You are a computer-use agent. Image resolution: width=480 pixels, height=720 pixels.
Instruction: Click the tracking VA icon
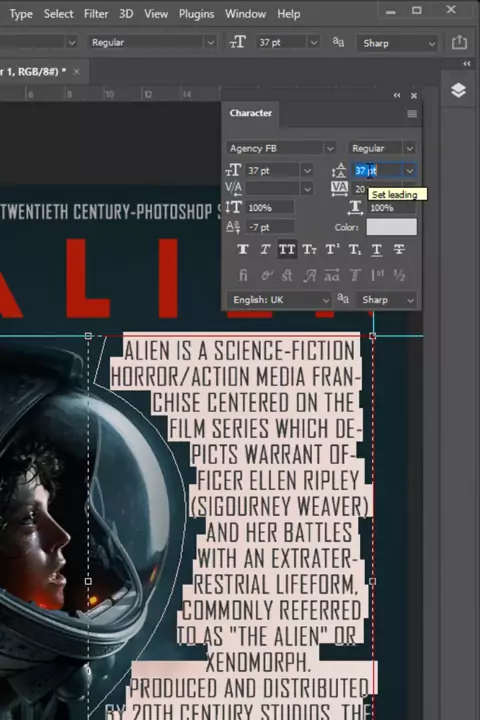pos(339,188)
